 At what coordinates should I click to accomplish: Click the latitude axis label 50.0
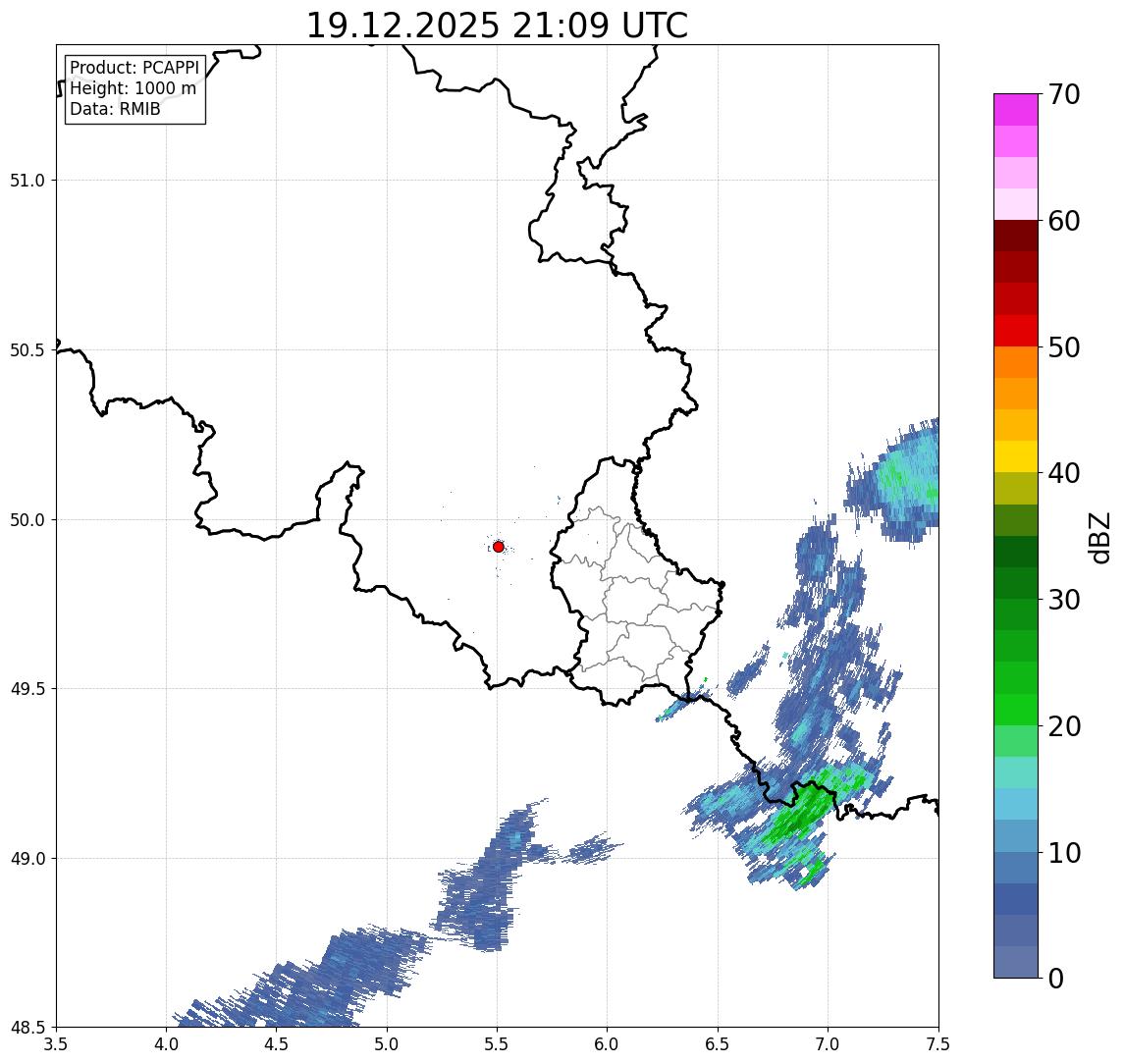27,520
